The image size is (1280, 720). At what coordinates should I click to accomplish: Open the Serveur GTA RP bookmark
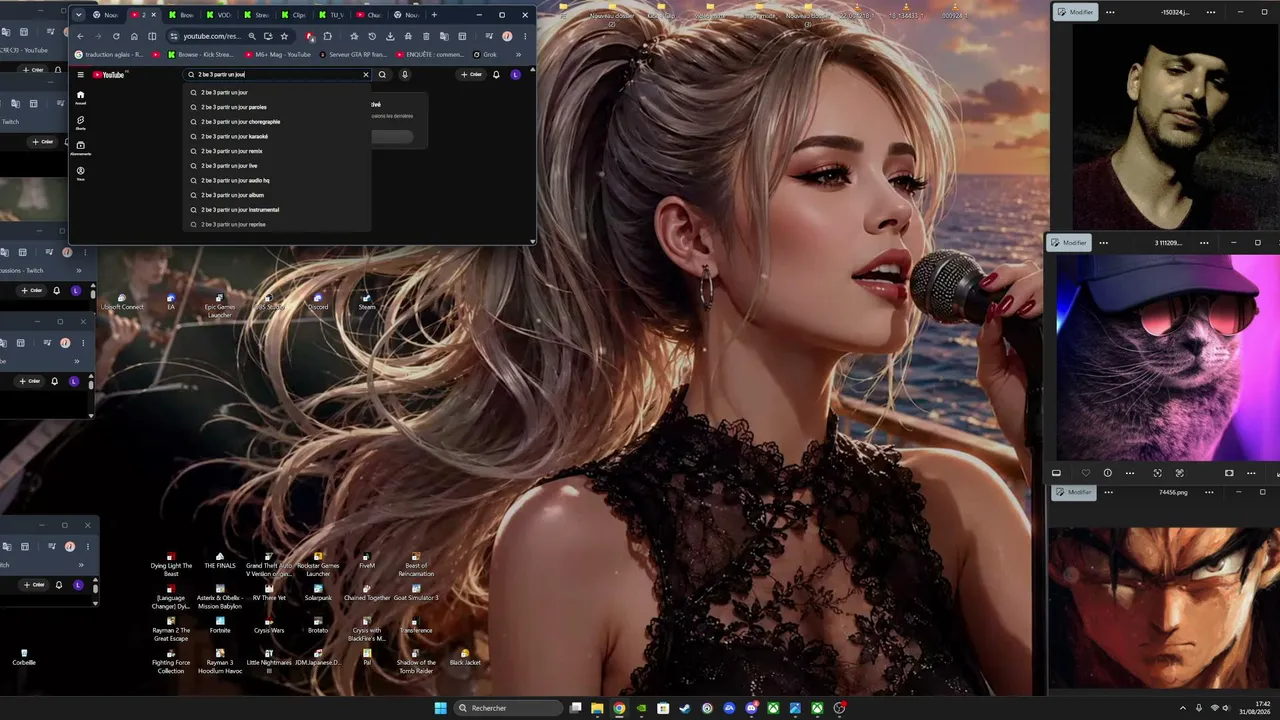(x=354, y=55)
